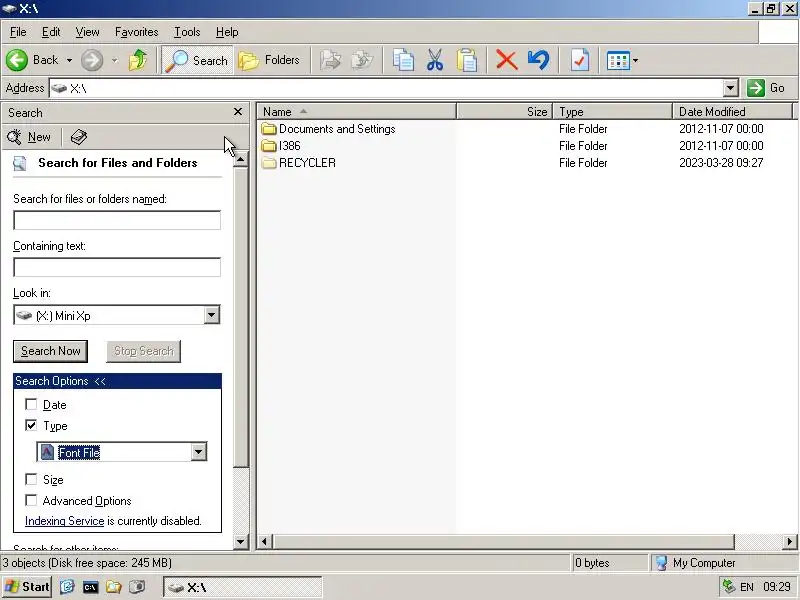Enable the Advanced Options checkbox
The image size is (800, 600).
[31, 501]
